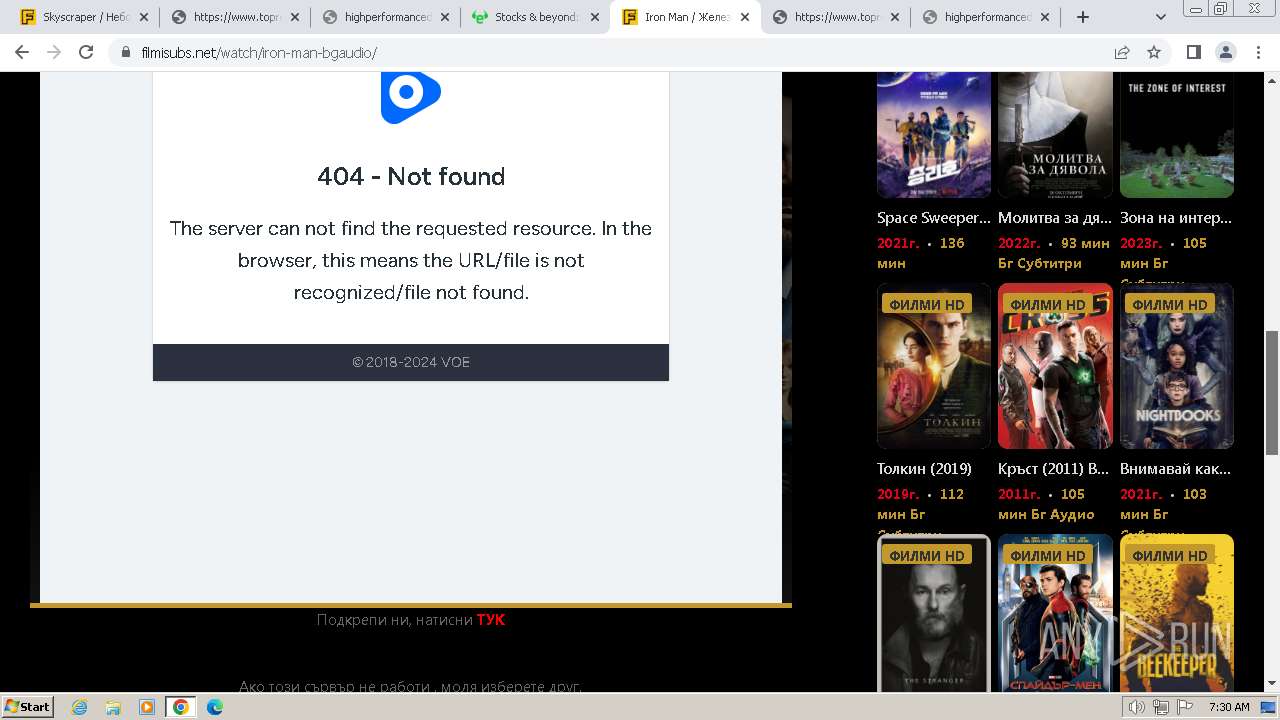Open Chrome three-dot menu
Screen dimensions: 1280x720
1258,52
